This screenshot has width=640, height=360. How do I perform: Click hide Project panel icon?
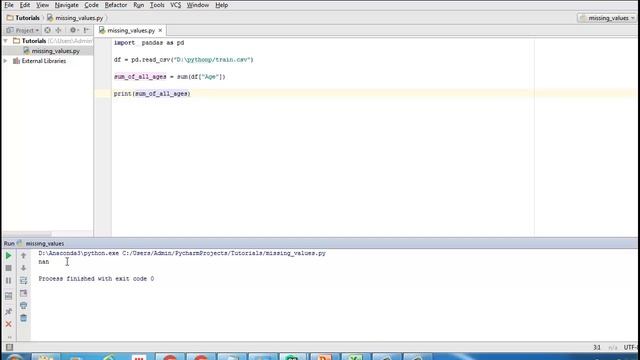pos(86,30)
